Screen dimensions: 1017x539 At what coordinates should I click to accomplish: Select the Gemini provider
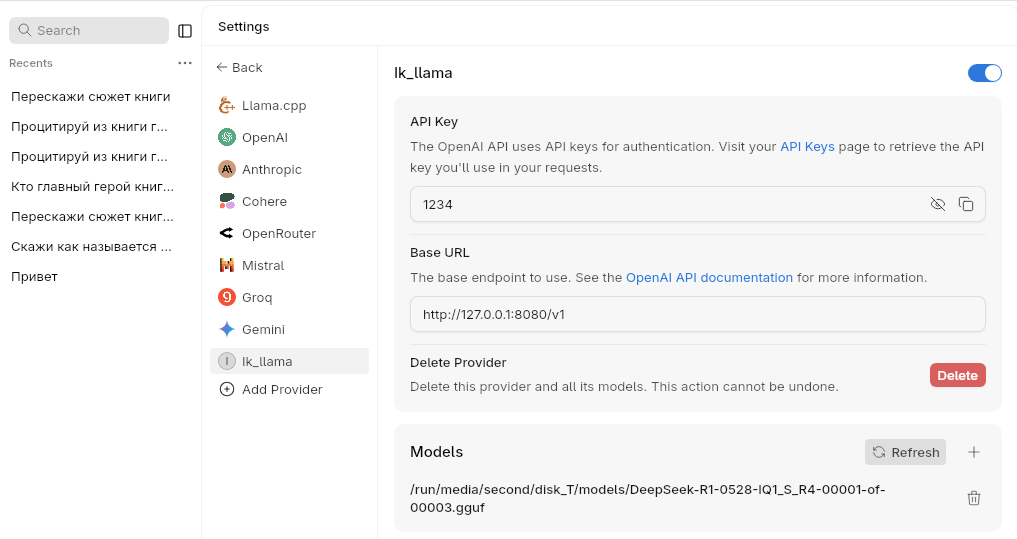263,329
